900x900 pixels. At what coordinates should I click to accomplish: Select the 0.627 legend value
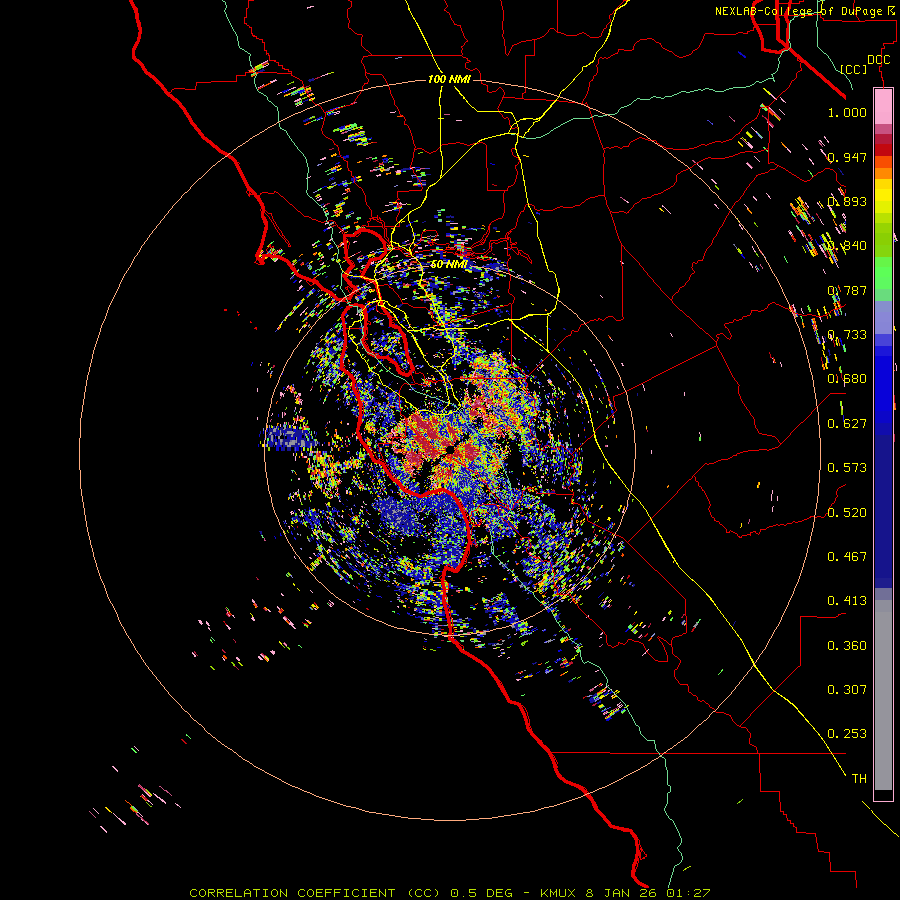847,424
